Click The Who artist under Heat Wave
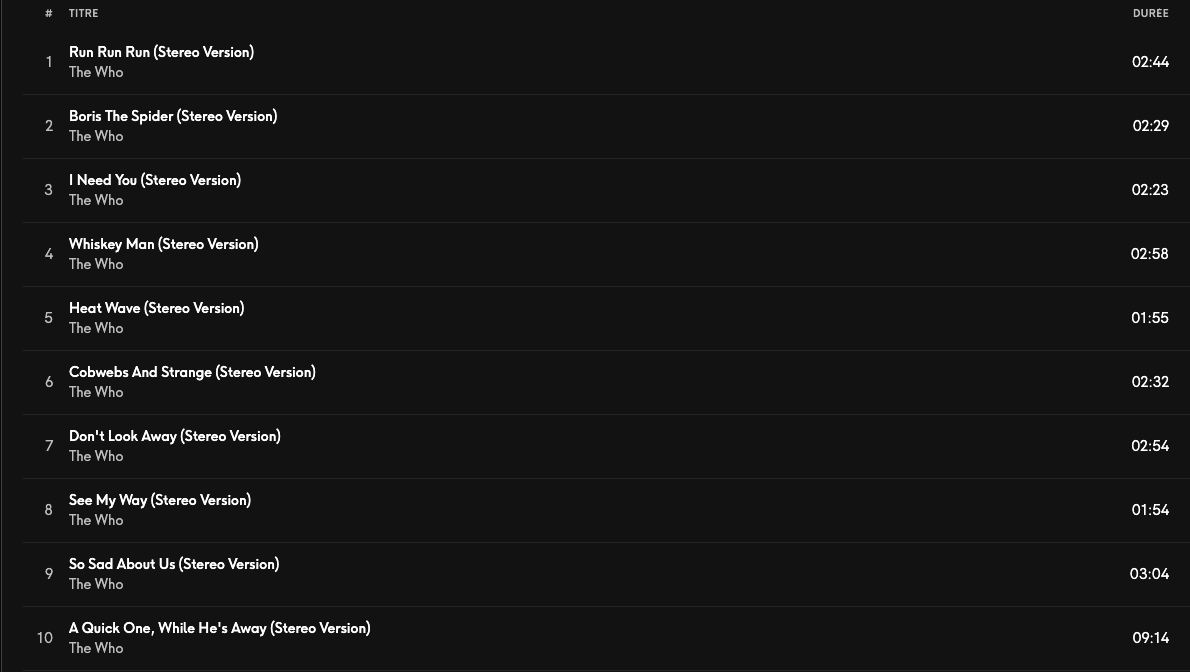Image resolution: width=1190 pixels, height=672 pixels. (x=96, y=328)
